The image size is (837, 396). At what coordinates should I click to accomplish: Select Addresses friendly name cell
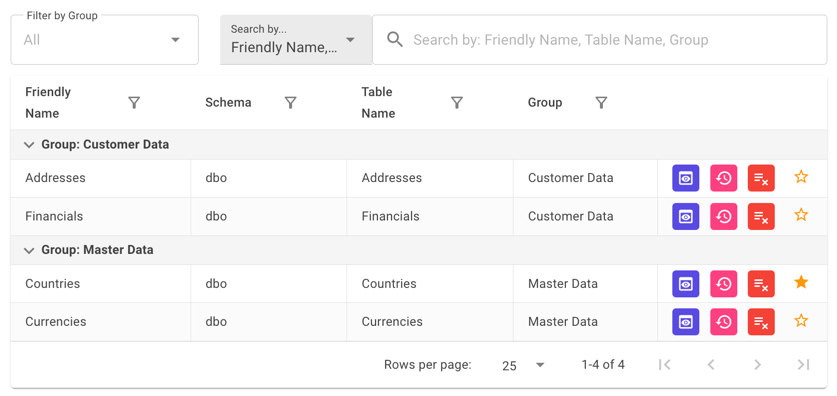101,178
